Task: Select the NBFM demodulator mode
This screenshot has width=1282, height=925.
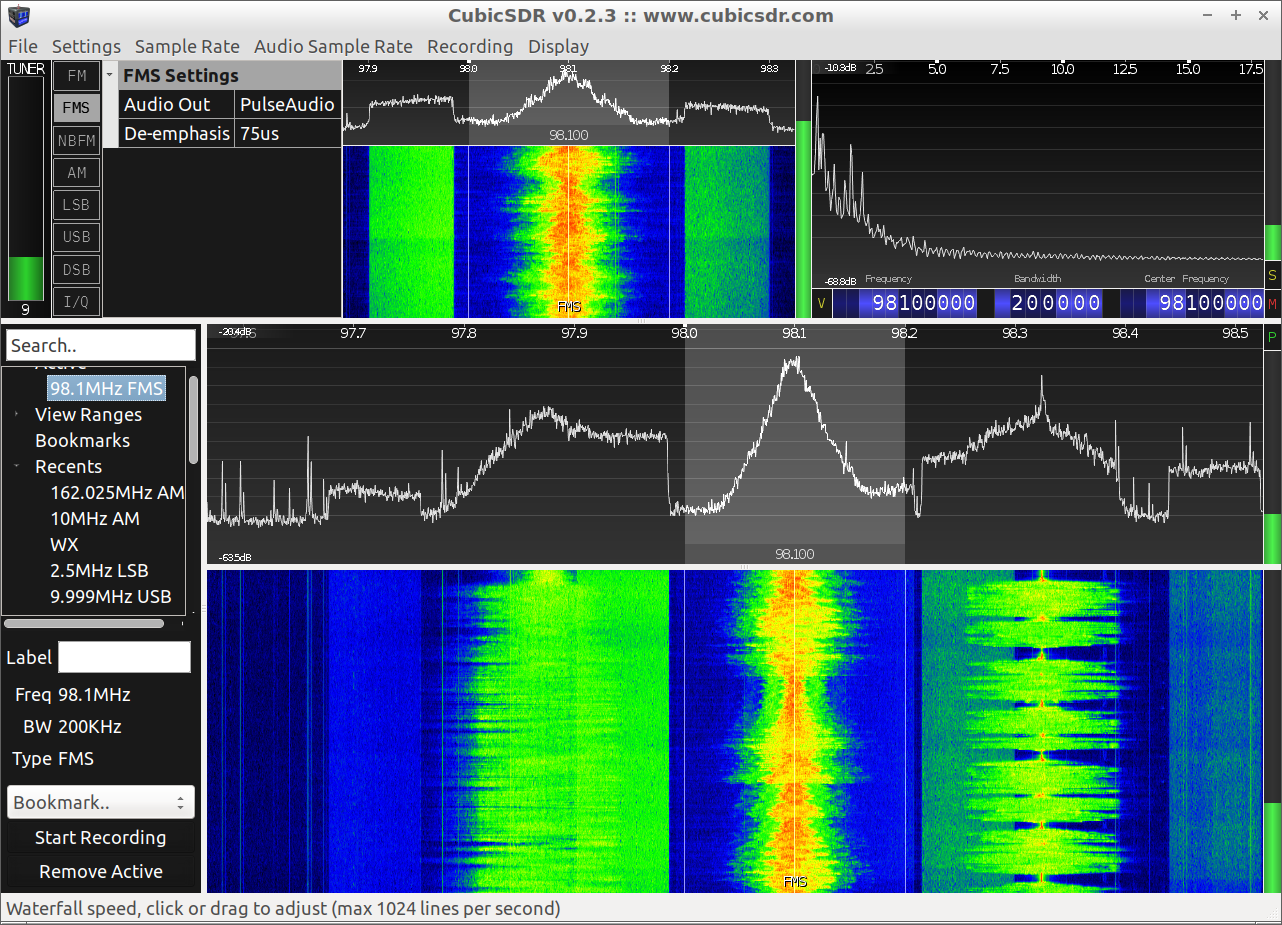Action: [77, 141]
